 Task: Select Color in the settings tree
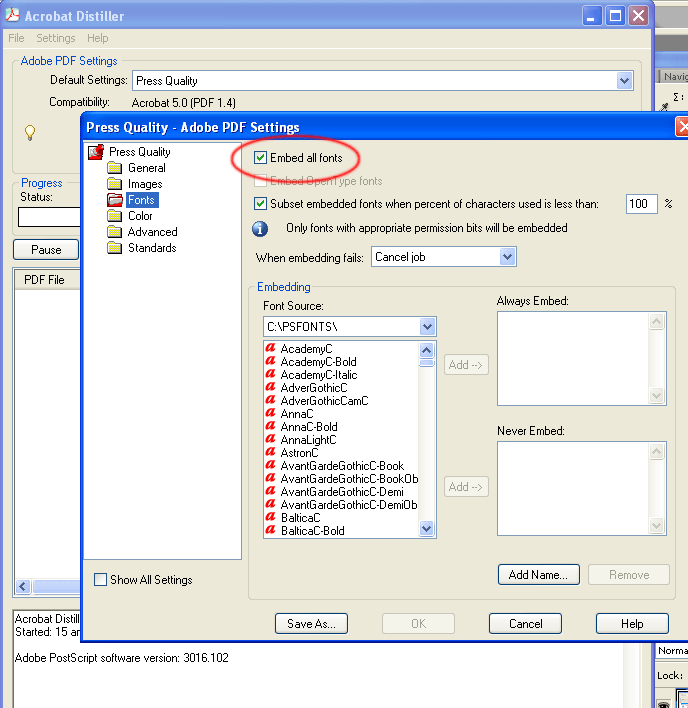140,216
